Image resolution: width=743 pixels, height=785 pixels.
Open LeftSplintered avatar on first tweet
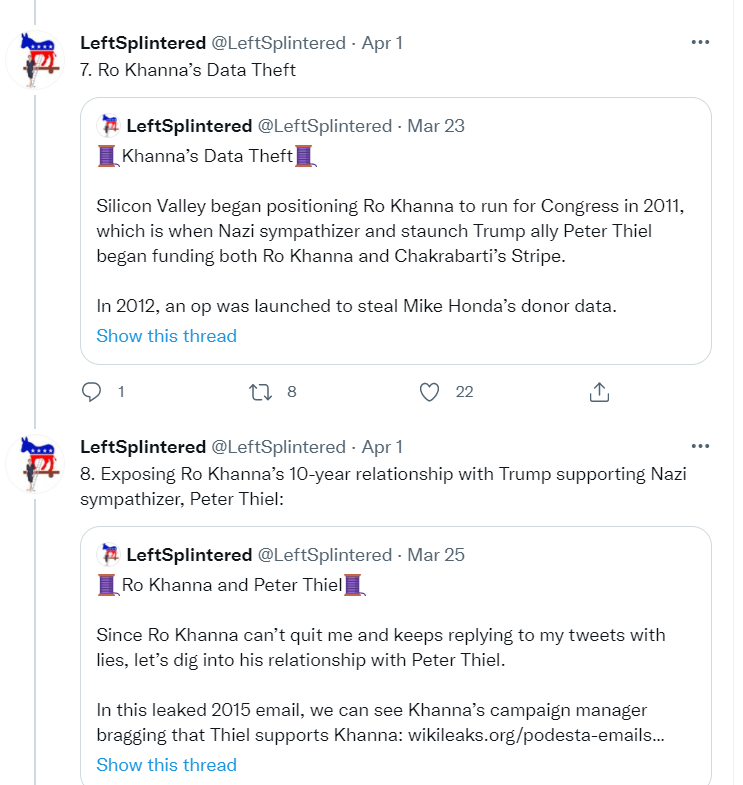point(38,59)
